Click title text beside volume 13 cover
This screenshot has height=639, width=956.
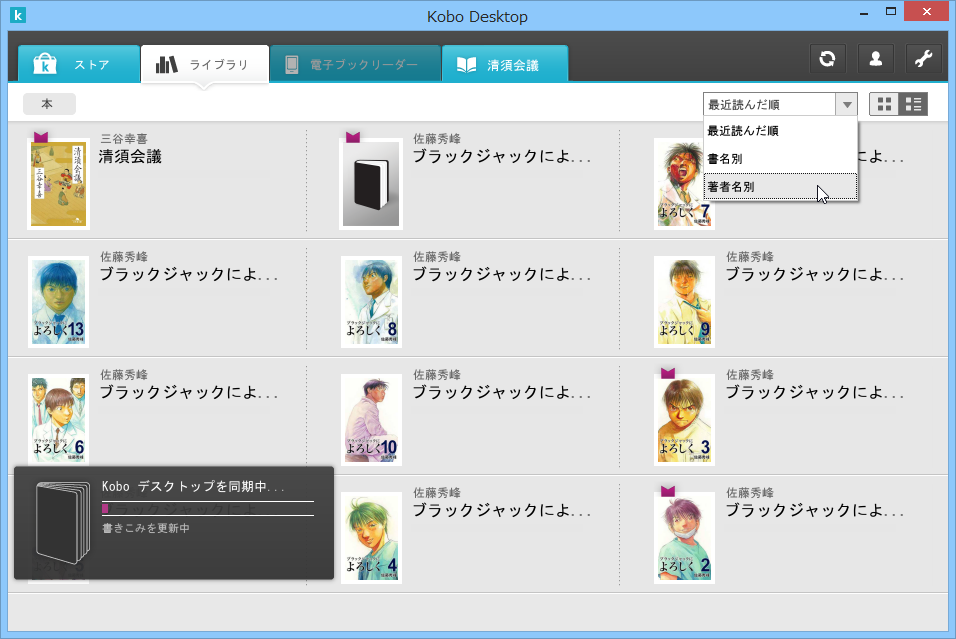click(x=188, y=274)
